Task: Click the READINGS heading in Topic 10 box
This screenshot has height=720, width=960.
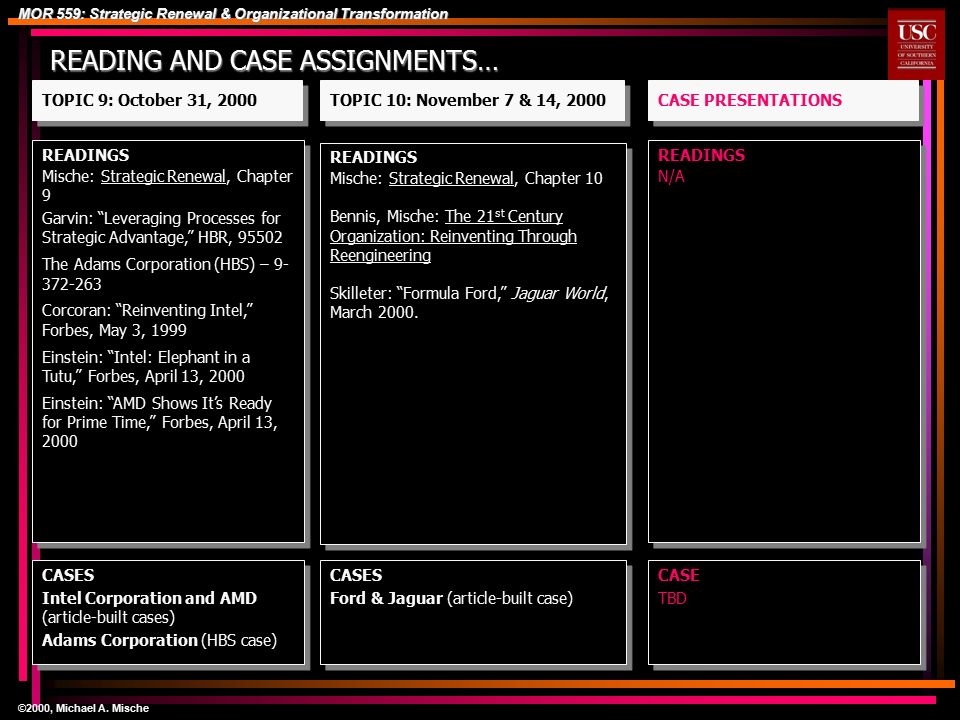Action: [x=373, y=157]
